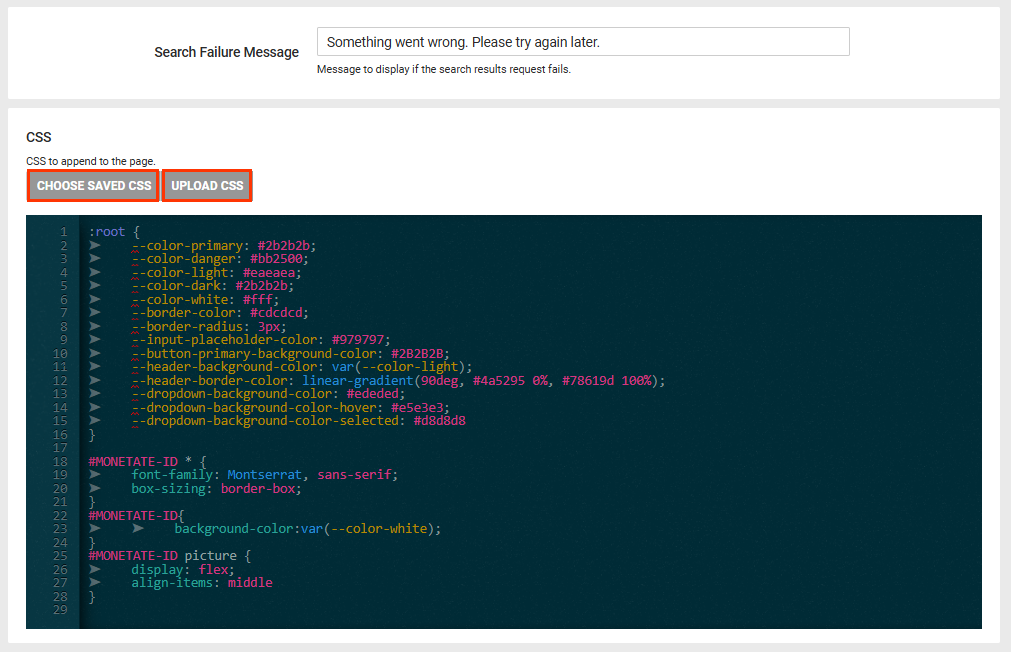Screen dimensions: 1011x652
Task: Click the --input-placeholder-color value #979797
Action: [358, 340]
